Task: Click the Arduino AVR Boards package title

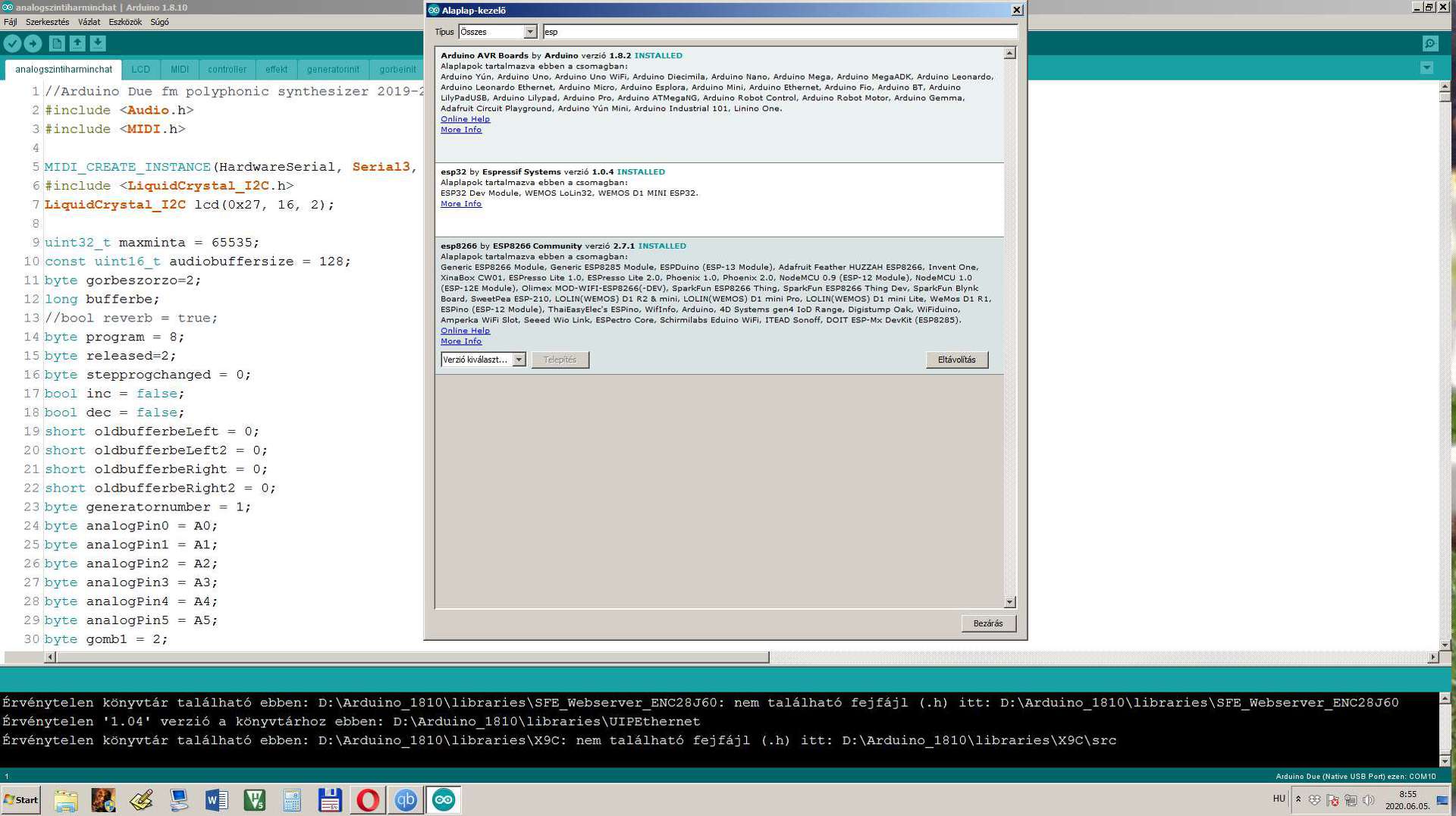Action: (485, 55)
